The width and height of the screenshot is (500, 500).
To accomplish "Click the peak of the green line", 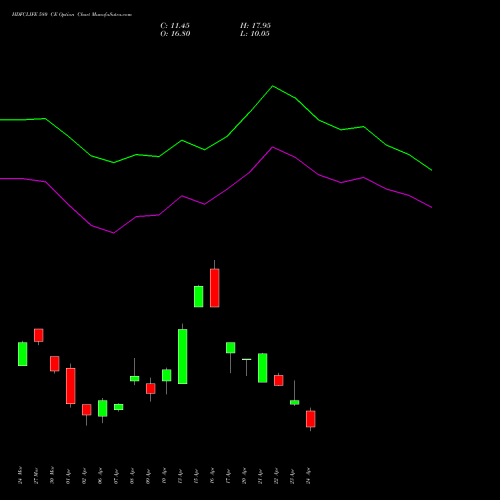I will click(x=273, y=86).
